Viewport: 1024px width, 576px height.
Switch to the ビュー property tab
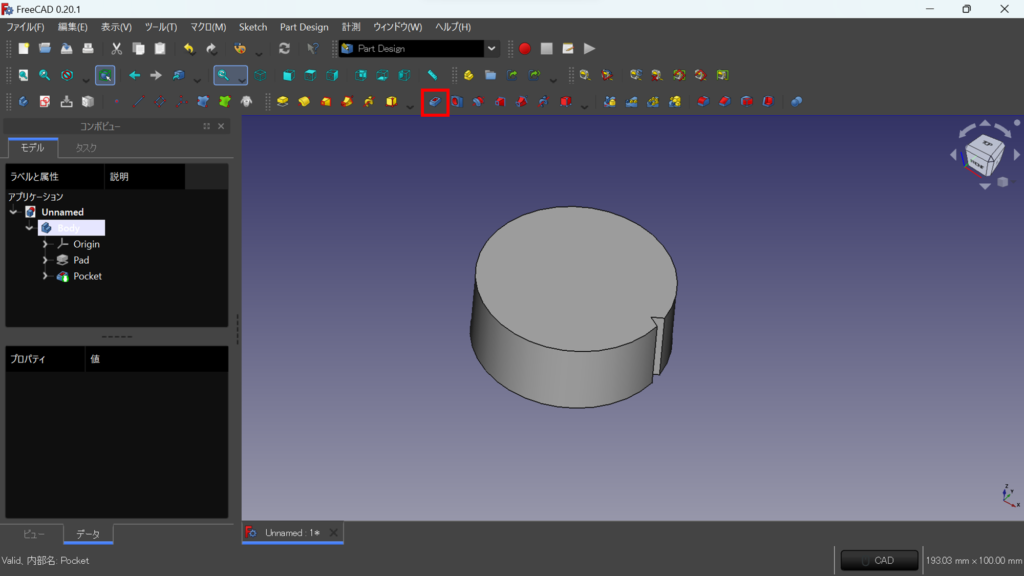[34, 534]
